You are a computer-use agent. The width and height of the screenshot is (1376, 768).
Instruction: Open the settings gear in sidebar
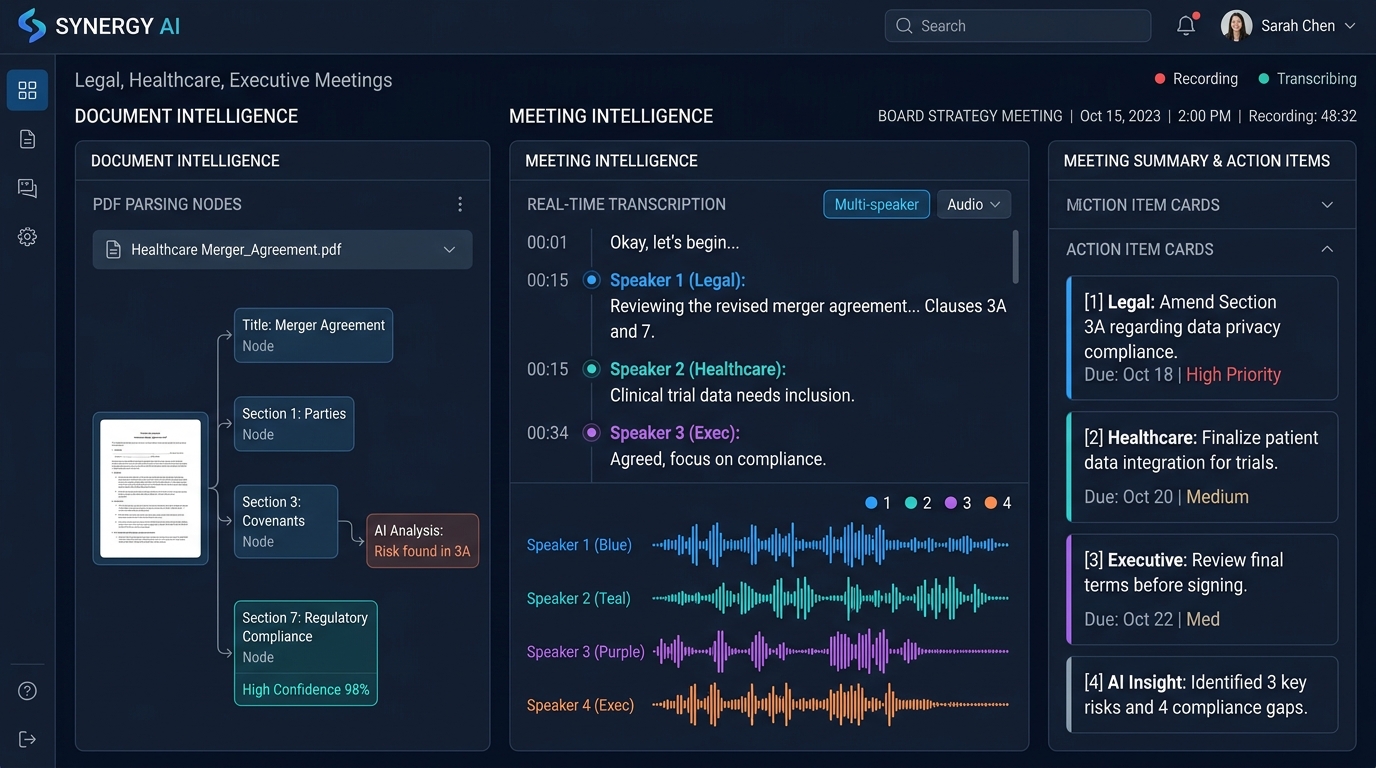click(27, 237)
